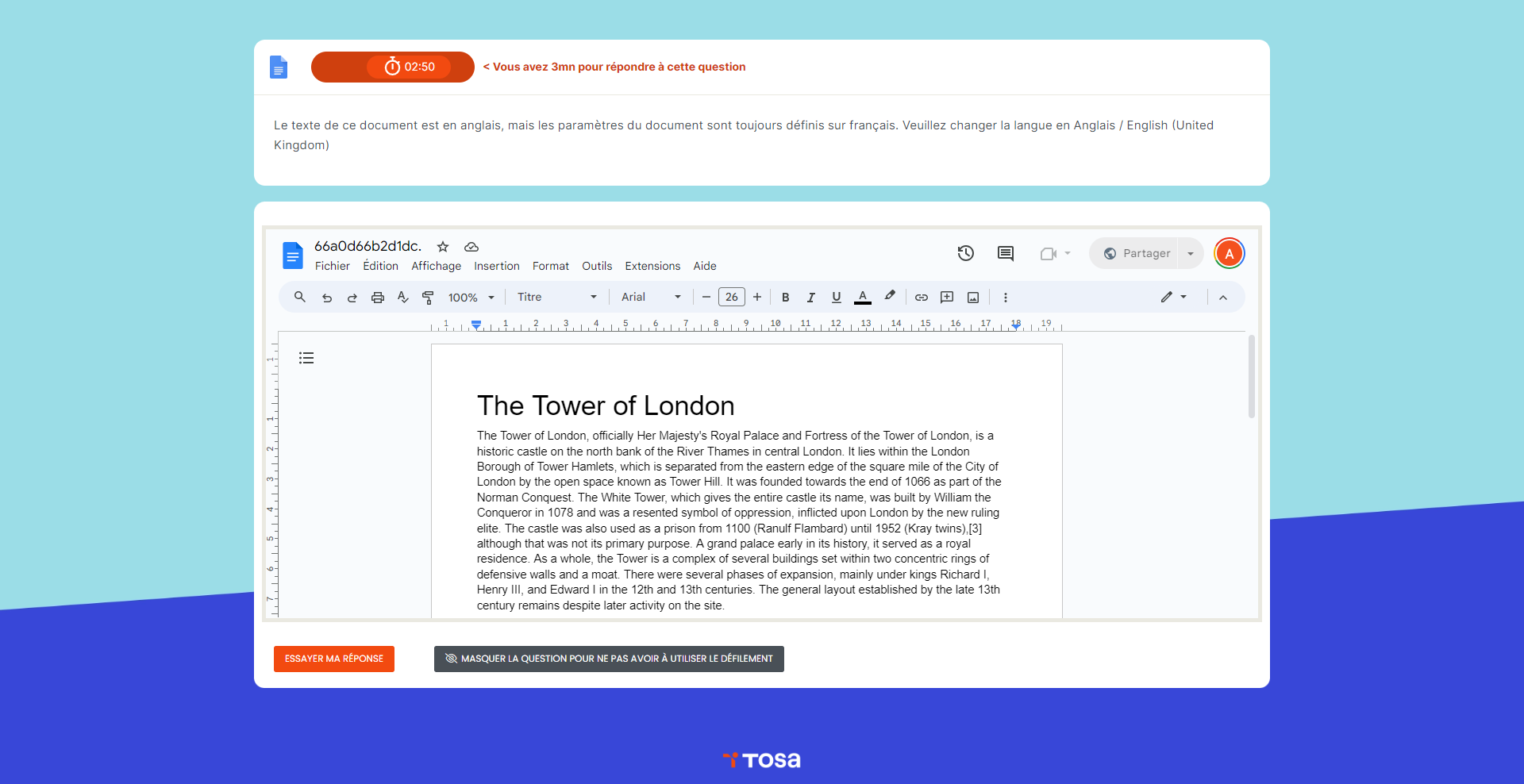Screen dimensions: 1524x784
Task: Open version history clock icon
Action: pyautogui.click(x=965, y=253)
